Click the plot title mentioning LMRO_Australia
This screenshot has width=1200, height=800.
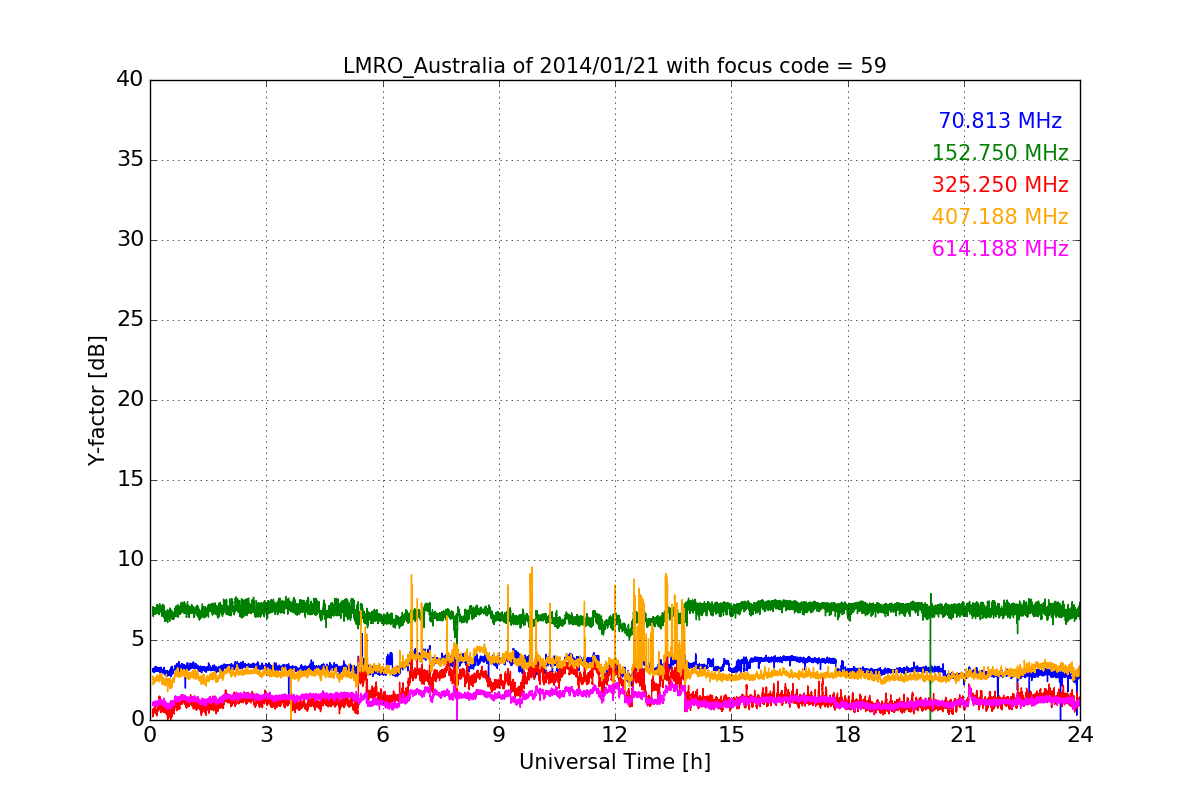point(614,66)
